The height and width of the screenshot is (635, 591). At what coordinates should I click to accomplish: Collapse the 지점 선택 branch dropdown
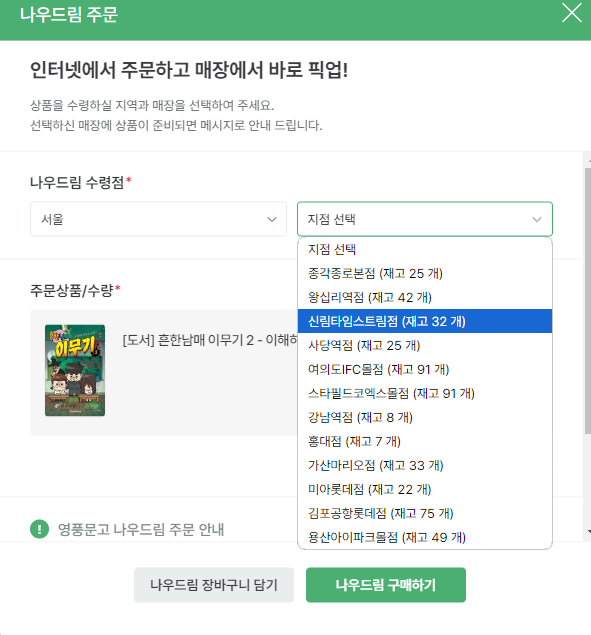point(425,219)
